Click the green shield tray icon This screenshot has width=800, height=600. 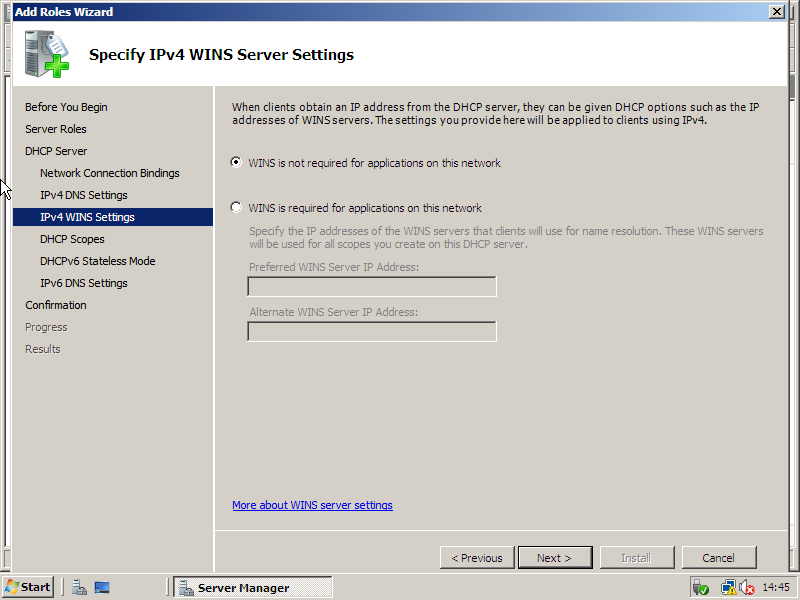point(700,587)
